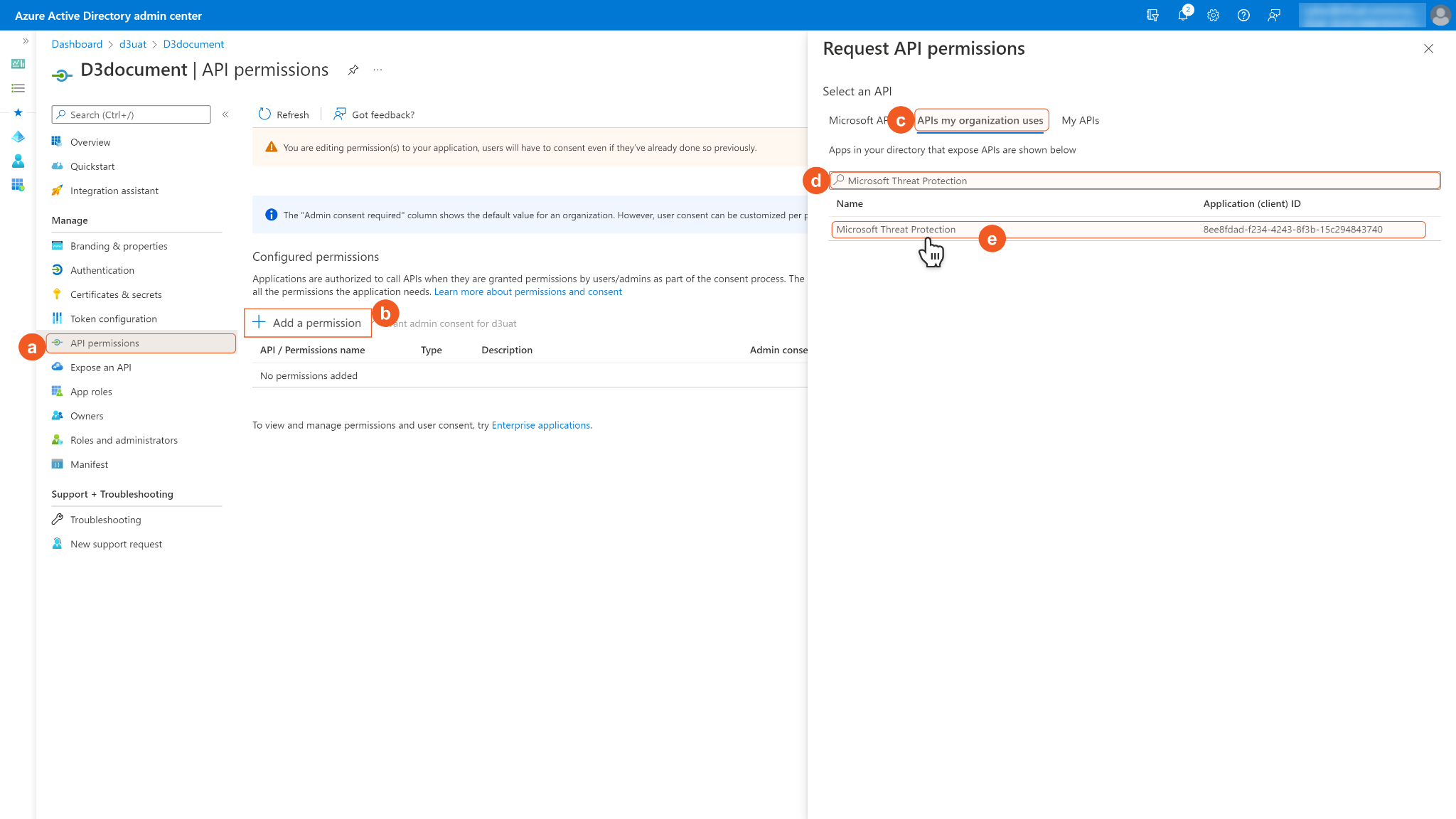Image resolution: width=1456 pixels, height=819 pixels.
Task: Open the settings gear in top bar
Action: point(1213,15)
